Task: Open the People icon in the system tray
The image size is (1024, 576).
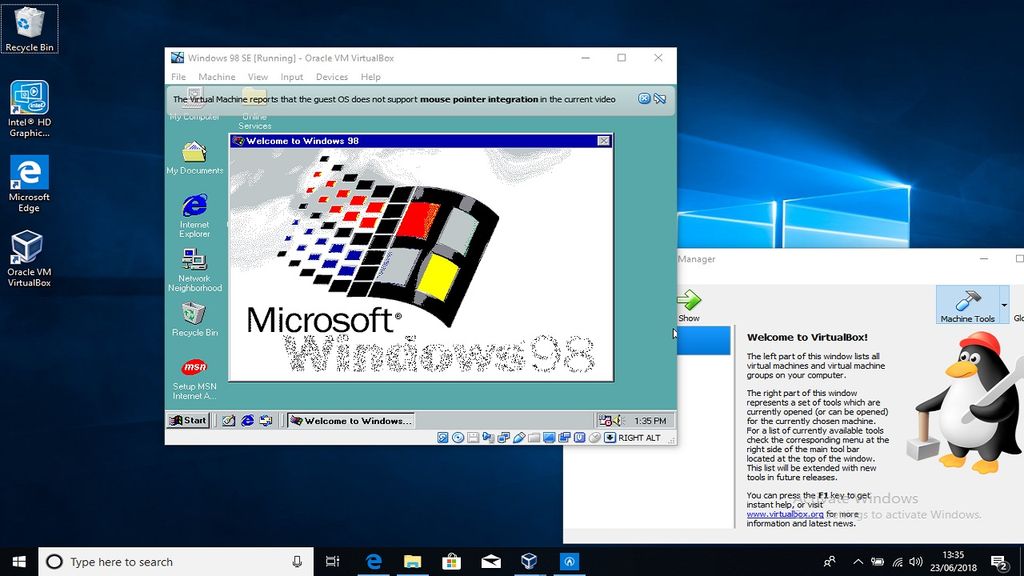Action: pyautogui.click(x=829, y=562)
